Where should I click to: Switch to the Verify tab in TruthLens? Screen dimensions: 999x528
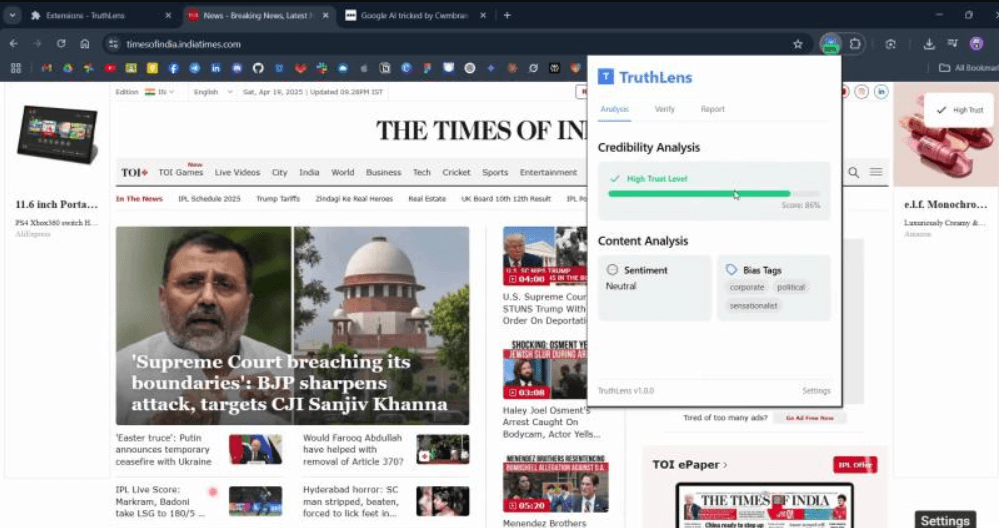[664, 109]
